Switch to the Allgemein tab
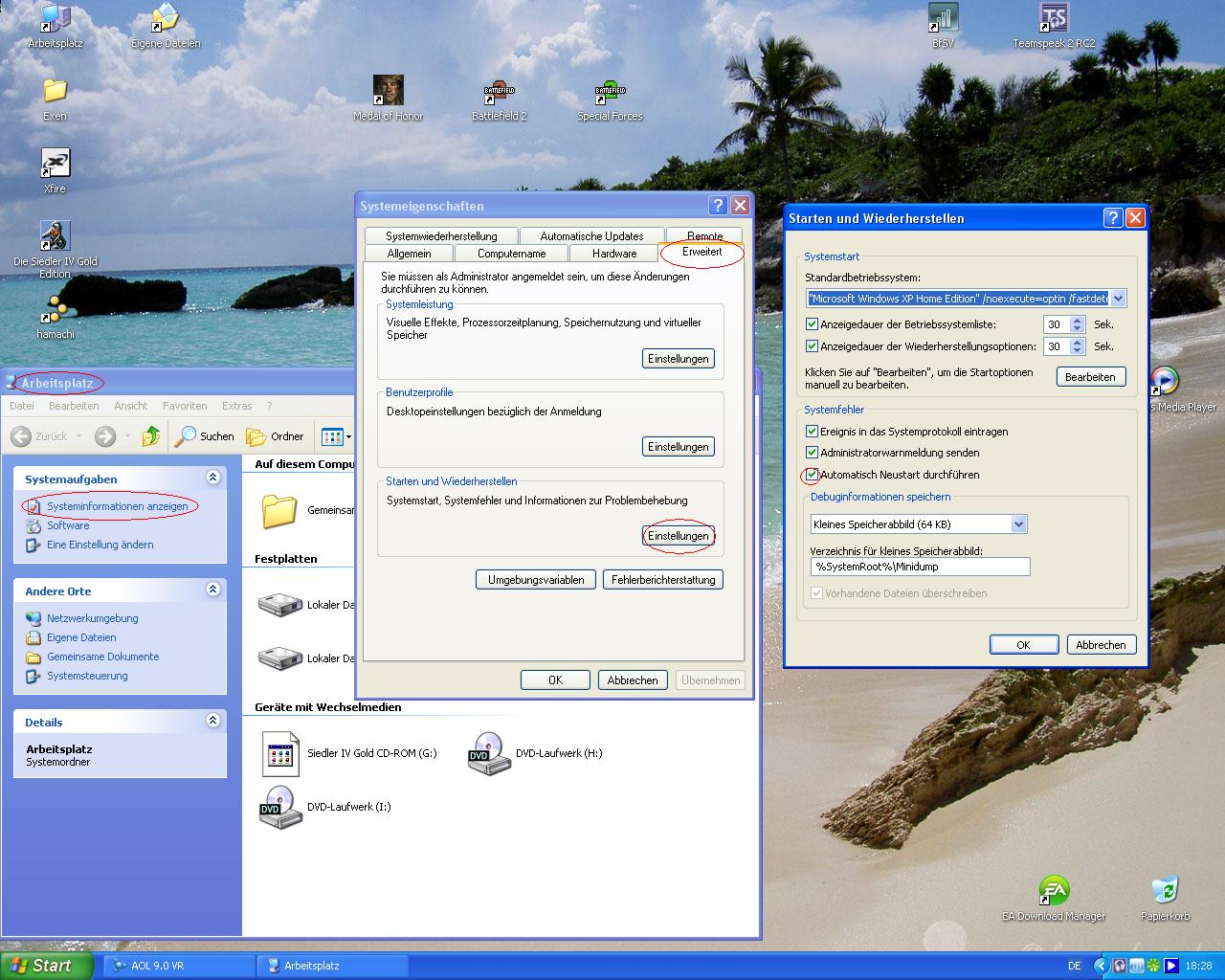Viewport: 1225px width, 980px height. pos(409,254)
